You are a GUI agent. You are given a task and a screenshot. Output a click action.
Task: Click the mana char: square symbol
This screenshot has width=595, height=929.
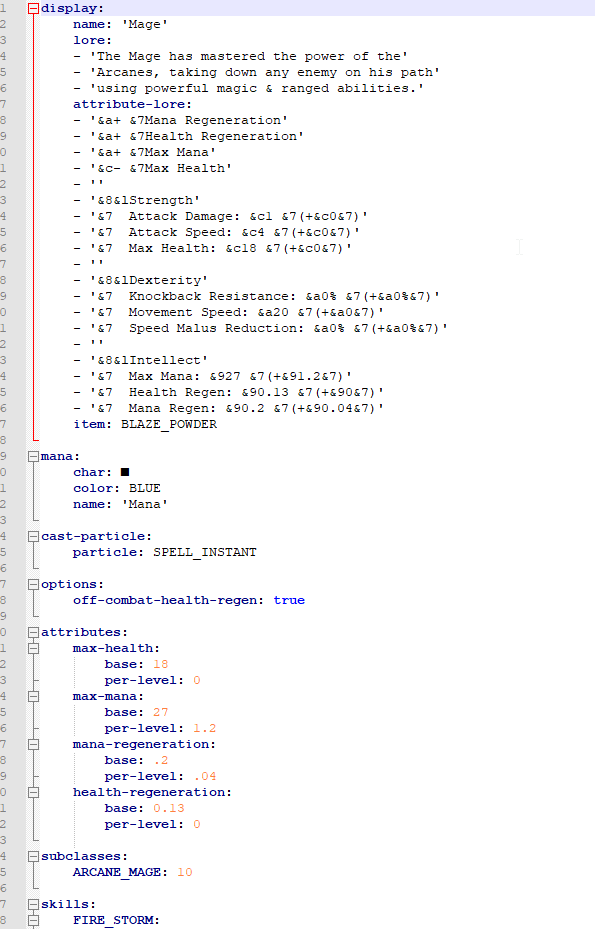125,472
